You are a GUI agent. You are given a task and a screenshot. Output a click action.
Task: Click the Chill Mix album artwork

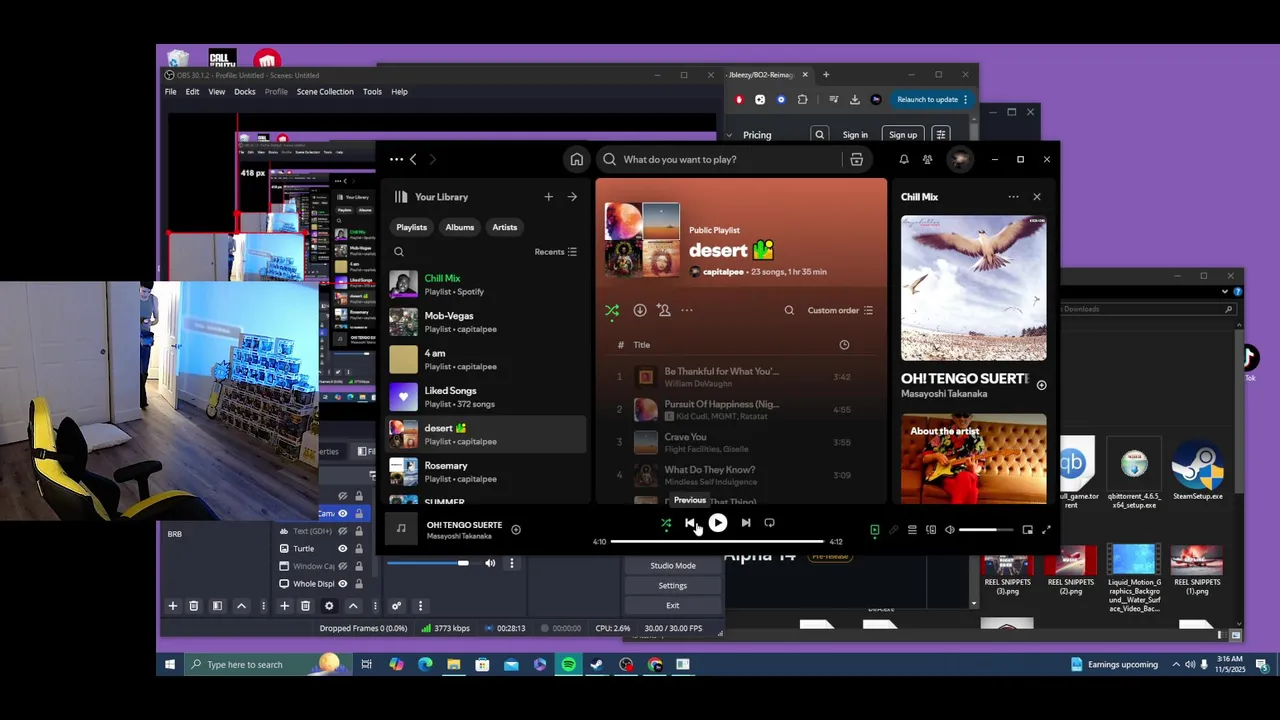click(974, 288)
